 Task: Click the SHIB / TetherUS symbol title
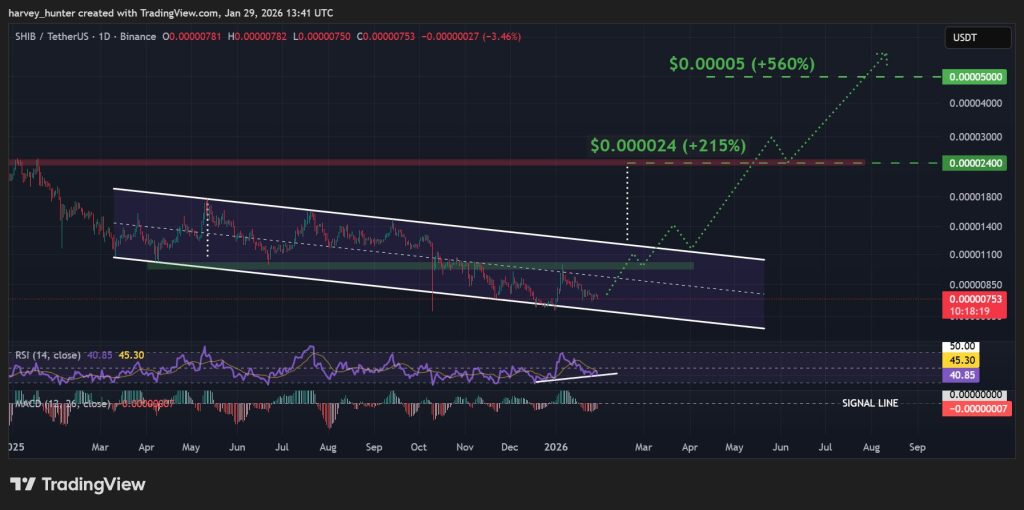[x=49, y=37]
